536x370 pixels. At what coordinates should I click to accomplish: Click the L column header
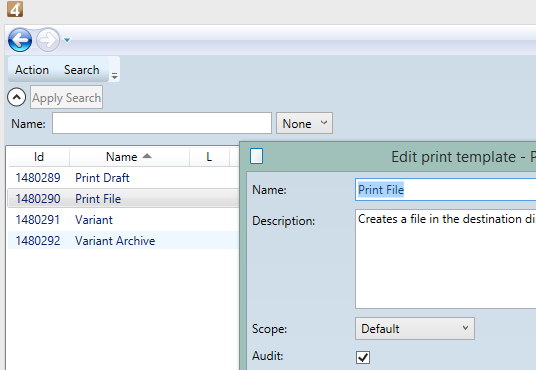tap(209, 157)
